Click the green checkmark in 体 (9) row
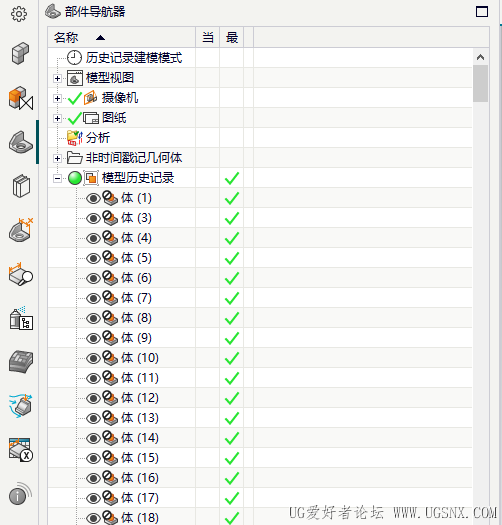The image size is (502, 525). (x=232, y=338)
